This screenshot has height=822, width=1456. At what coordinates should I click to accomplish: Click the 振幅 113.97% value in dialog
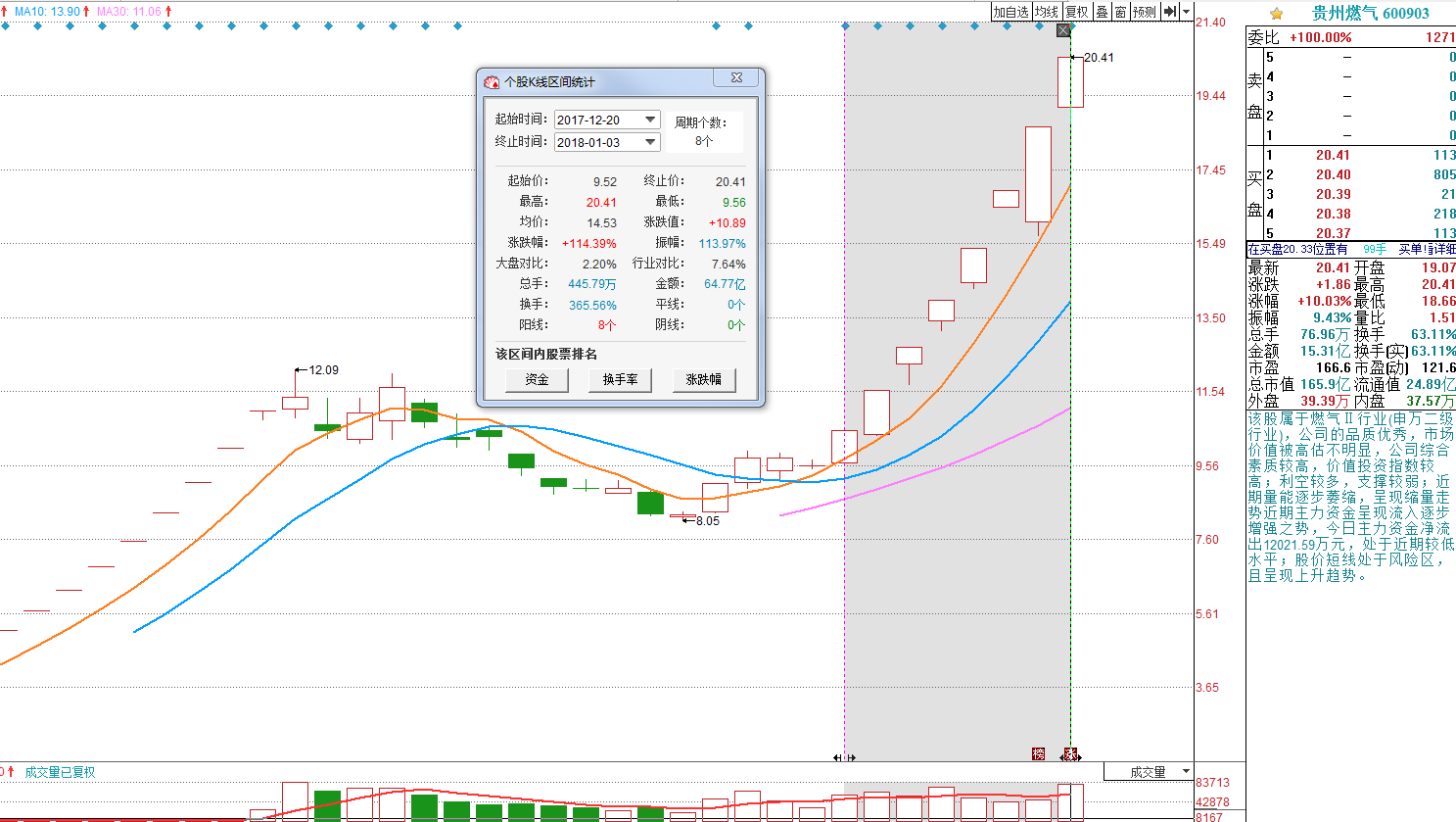(722, 244)
